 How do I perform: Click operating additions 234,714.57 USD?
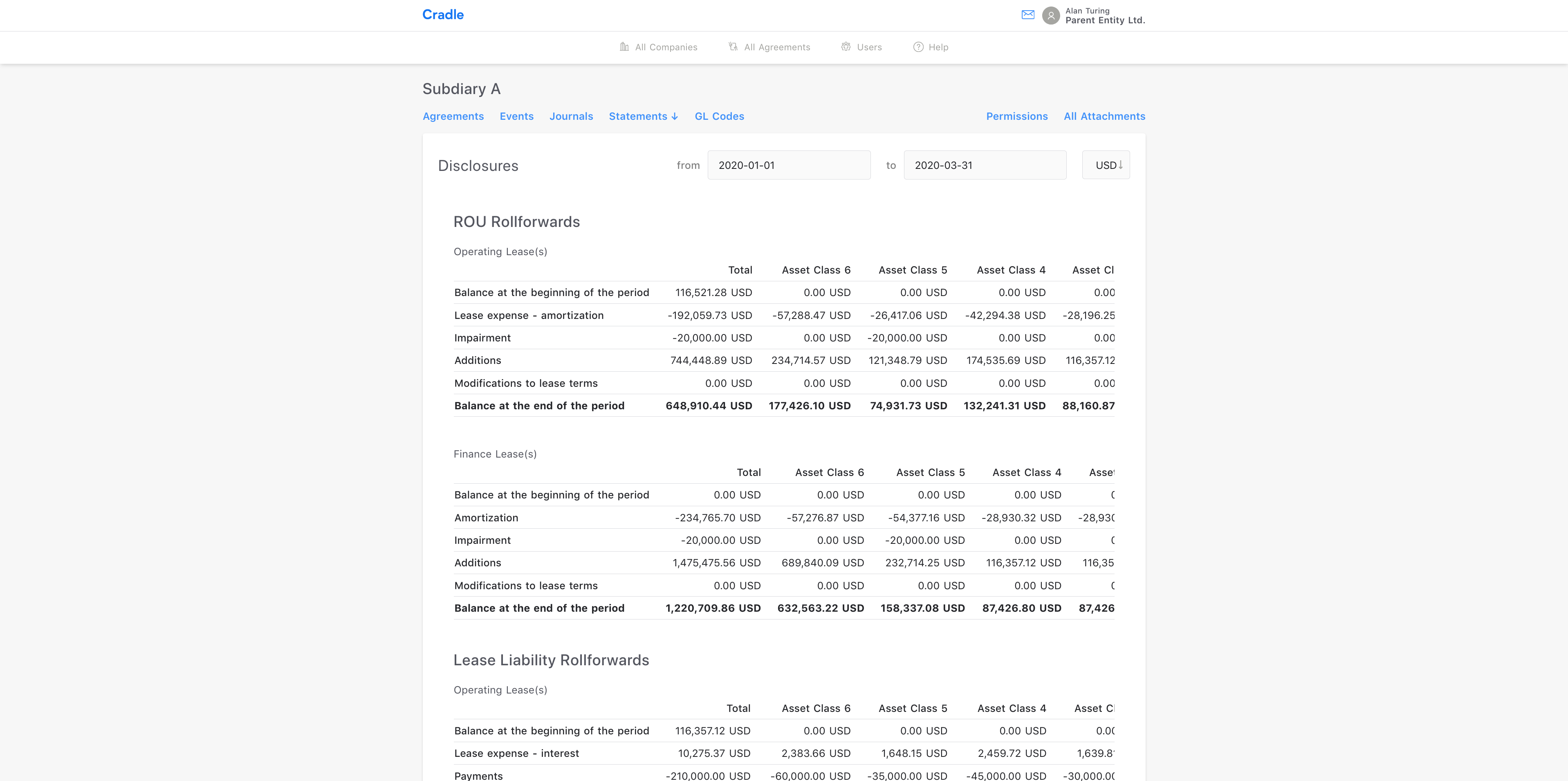pos(811,360)
